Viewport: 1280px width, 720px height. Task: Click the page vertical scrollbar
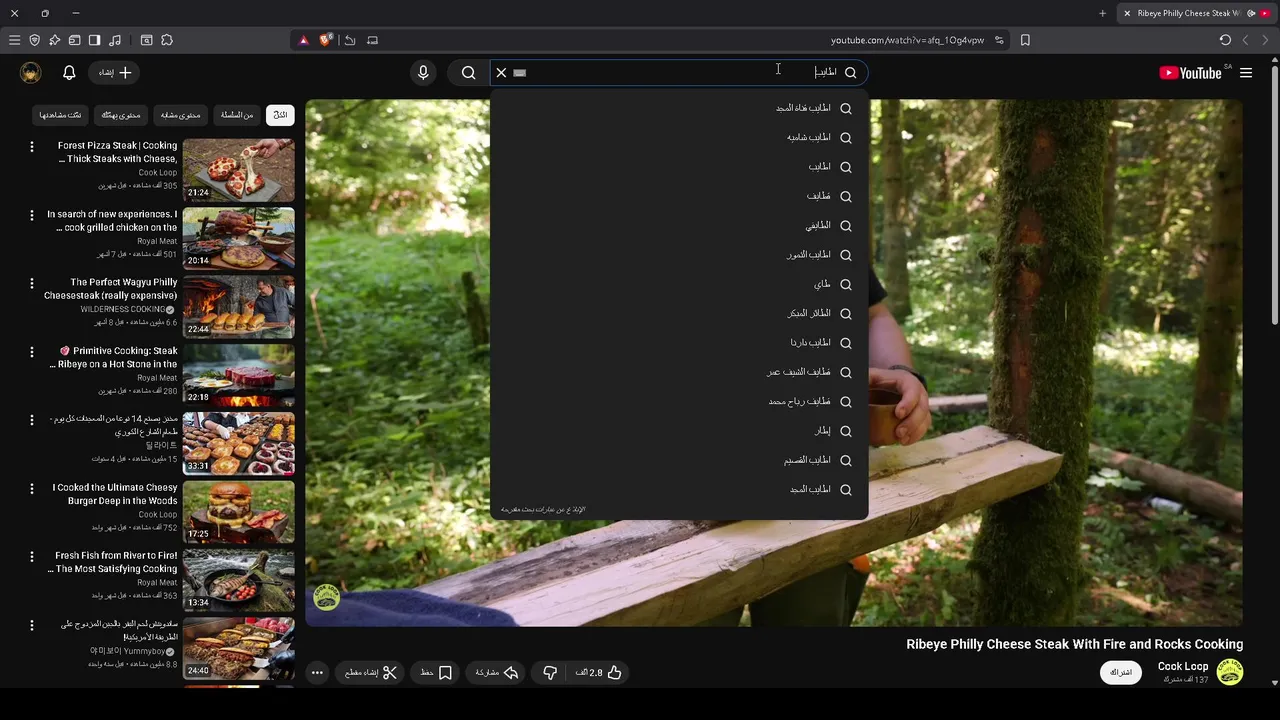(x=1274, y=195)
